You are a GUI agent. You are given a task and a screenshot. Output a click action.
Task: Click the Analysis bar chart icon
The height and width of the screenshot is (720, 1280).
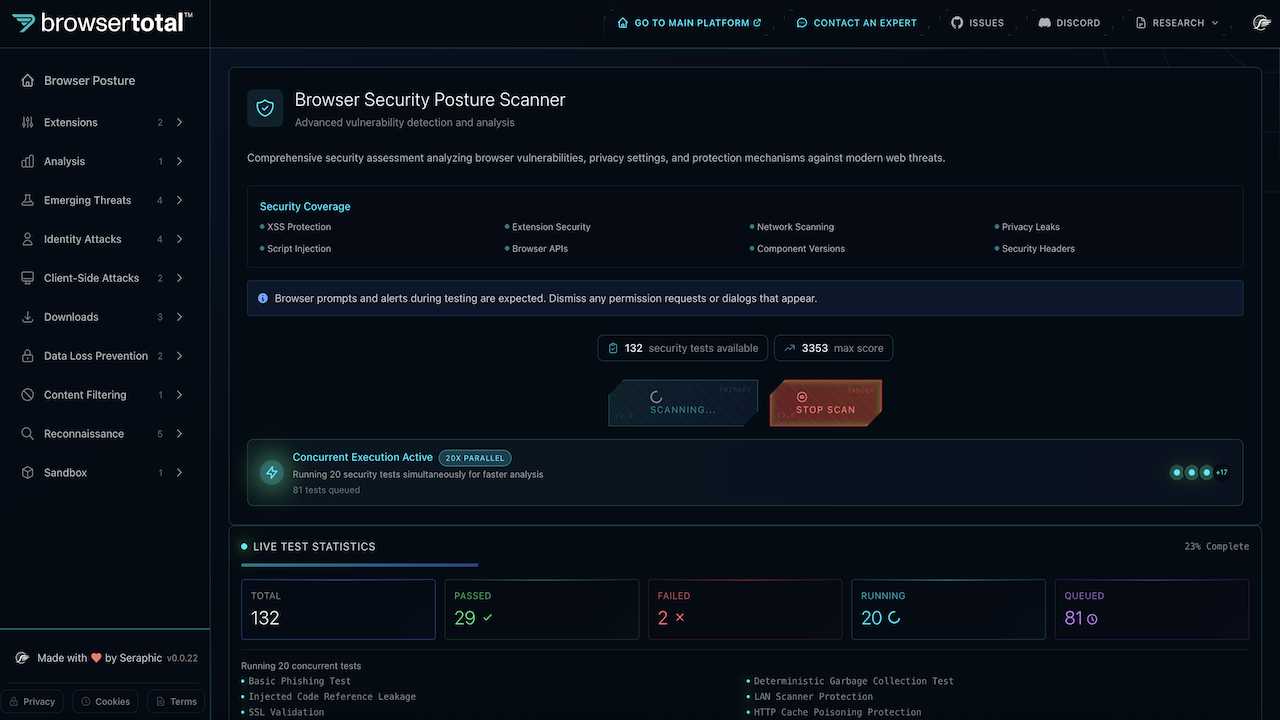click(28, 161)
